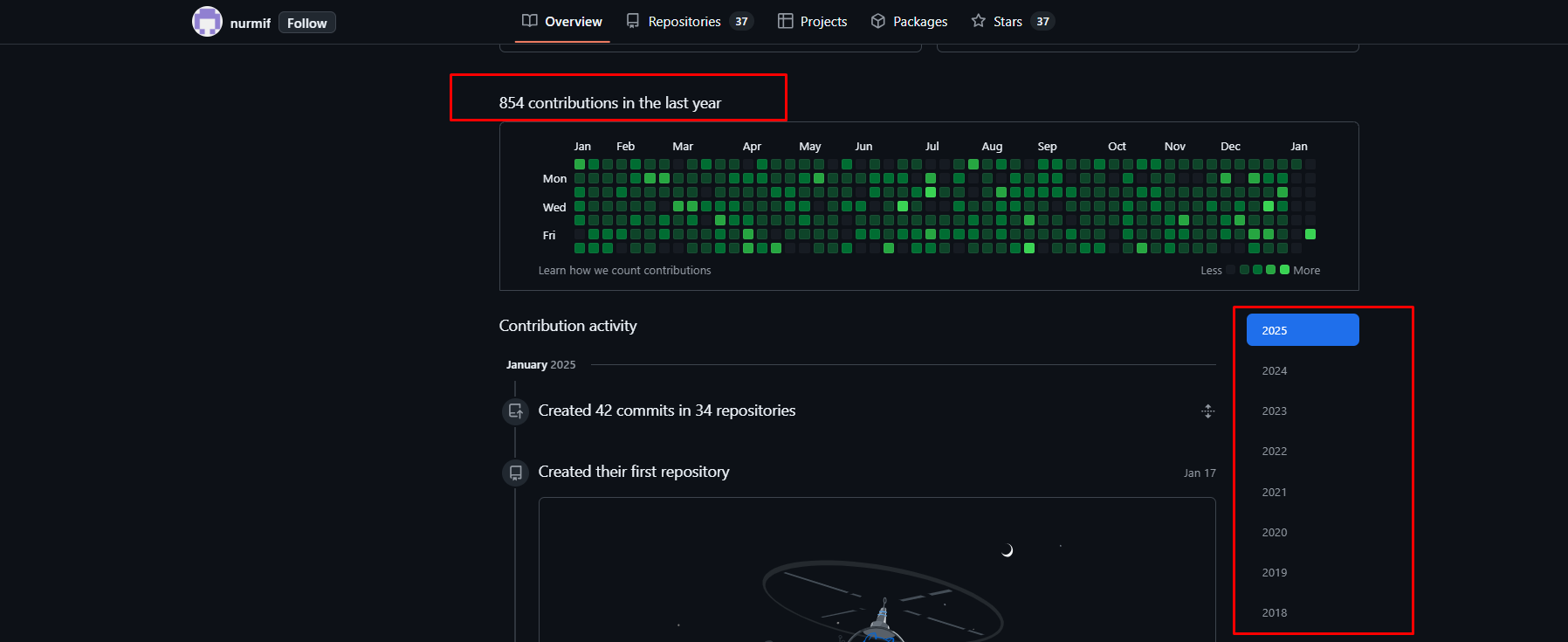Screen dimensions: 1568x642
Task: Click the nurmif profile avatar
Action: coord(207,22)
